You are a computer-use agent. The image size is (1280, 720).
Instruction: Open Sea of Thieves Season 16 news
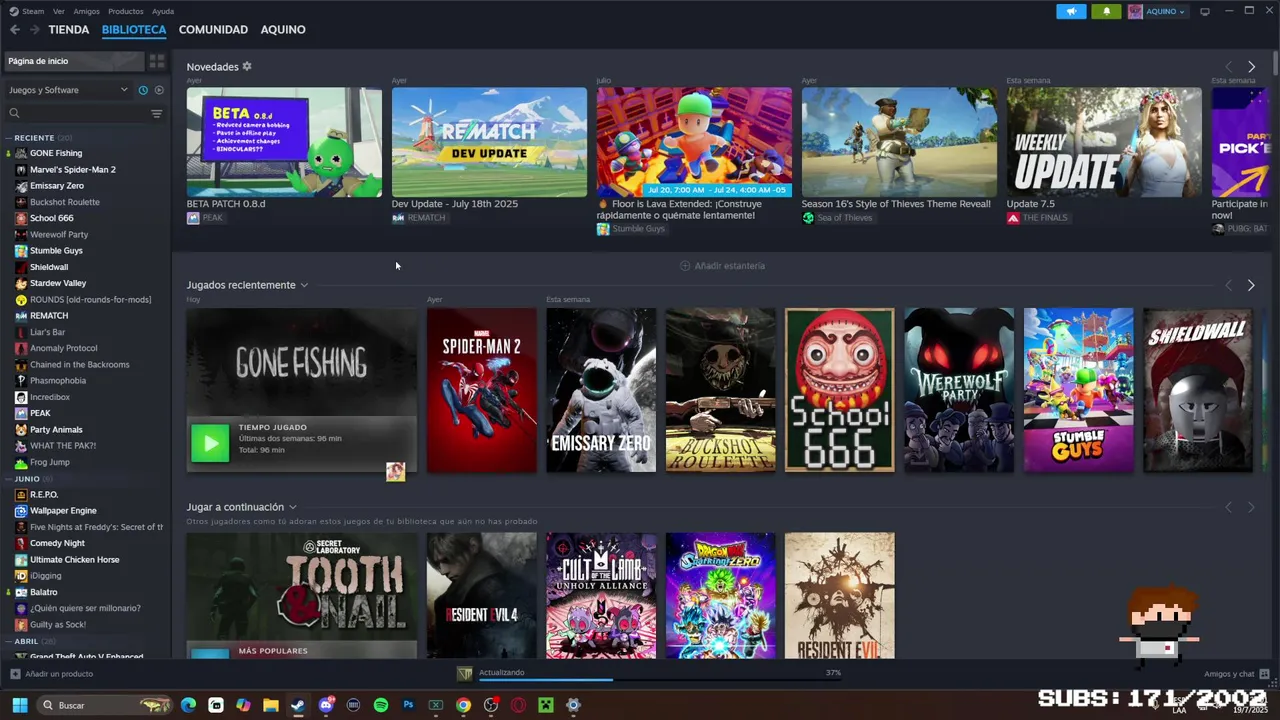pos(899,142)
